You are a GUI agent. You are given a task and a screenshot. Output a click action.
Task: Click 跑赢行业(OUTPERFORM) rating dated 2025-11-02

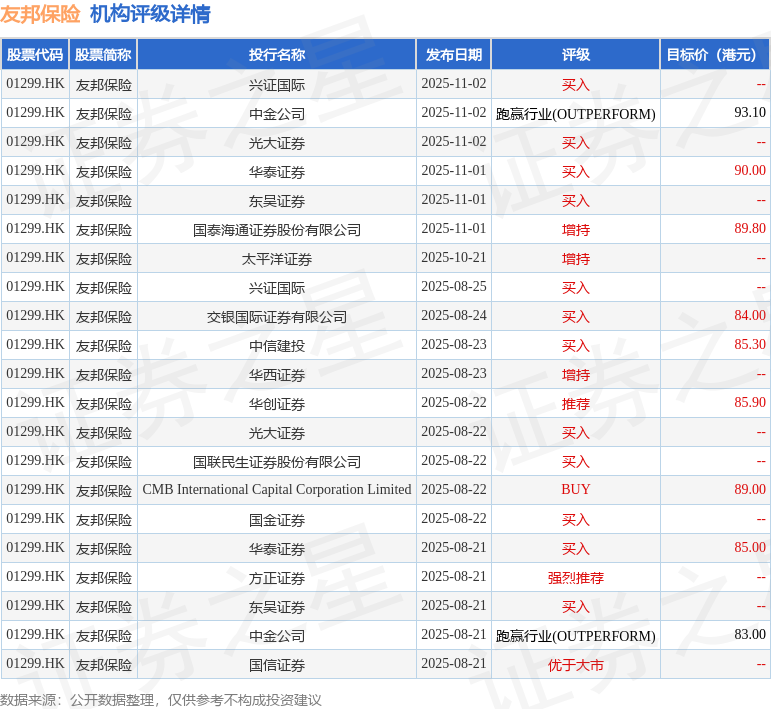tap(575, 114)
